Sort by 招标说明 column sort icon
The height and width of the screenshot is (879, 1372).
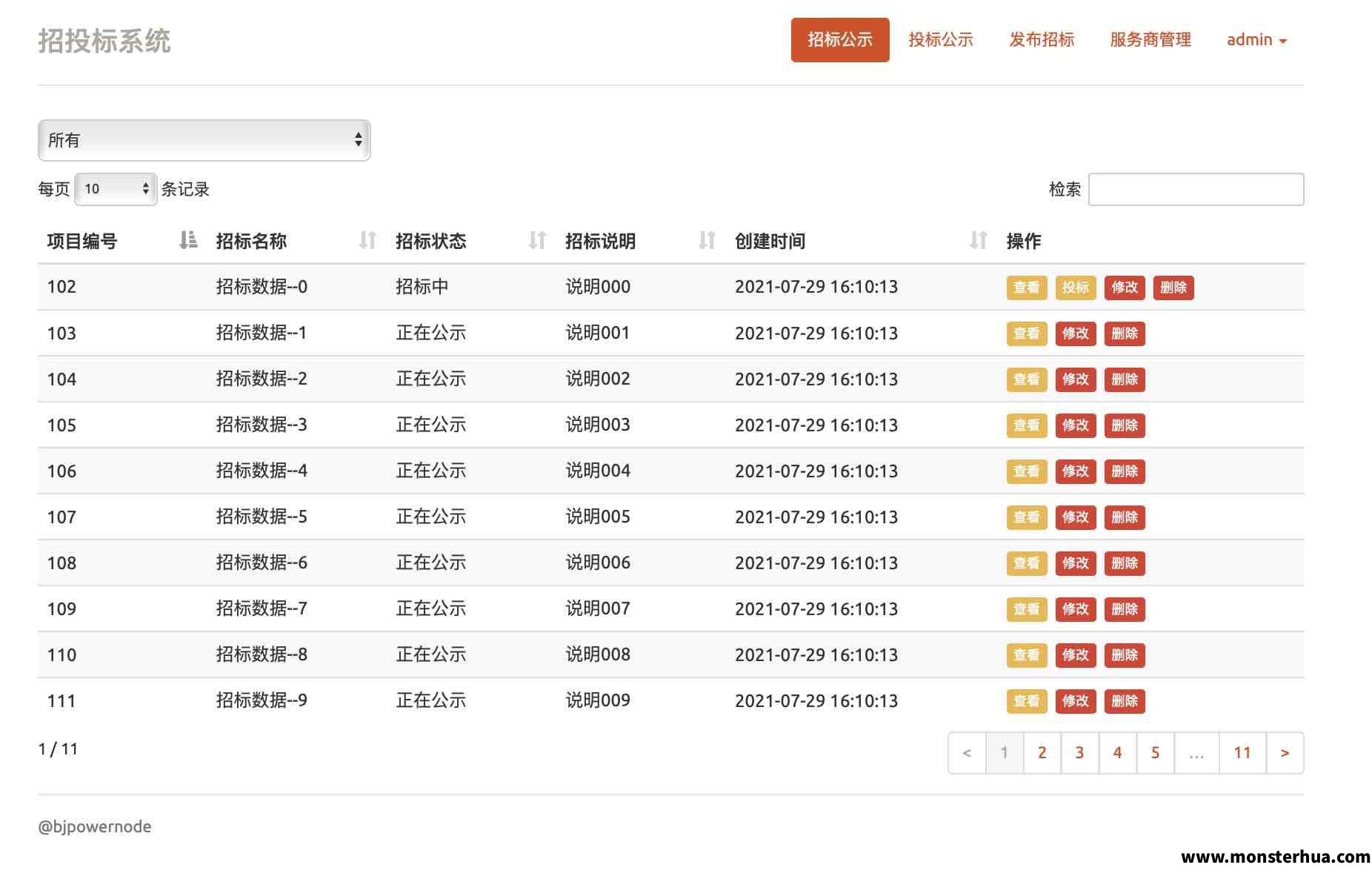pyautogui.click(x=707, y=240)
